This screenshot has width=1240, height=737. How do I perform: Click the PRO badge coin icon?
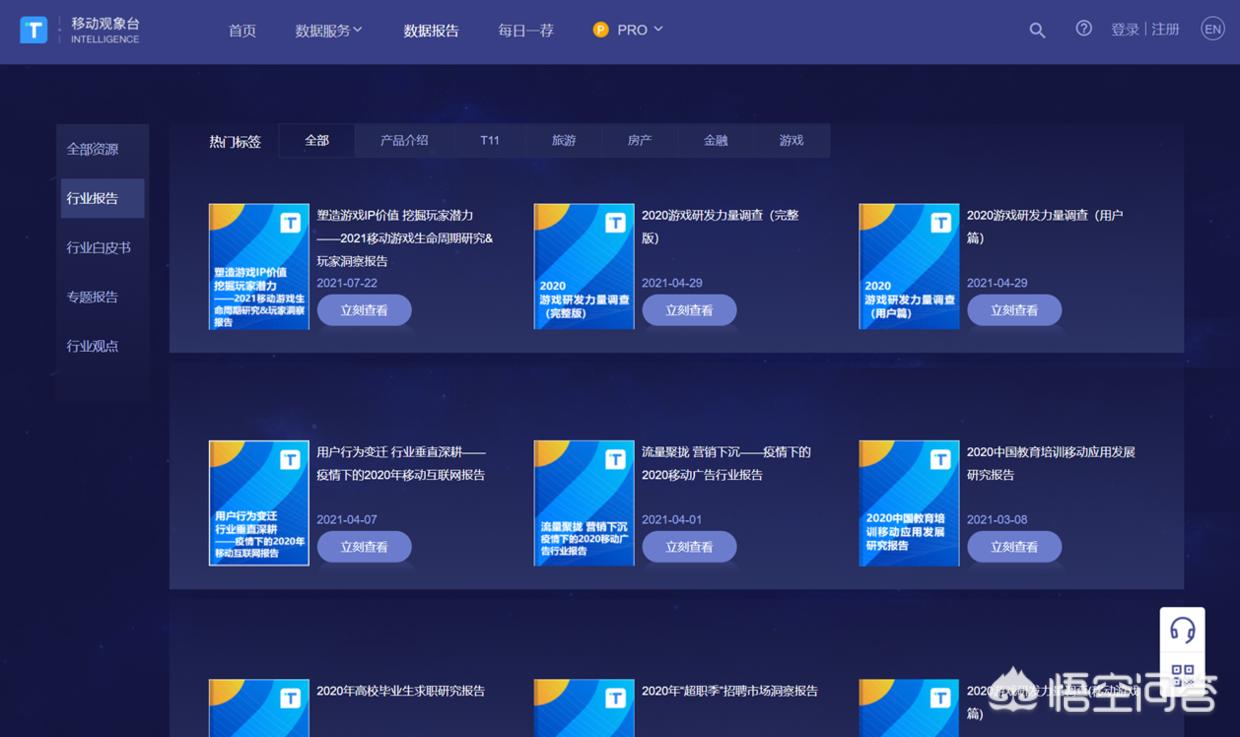601,30
